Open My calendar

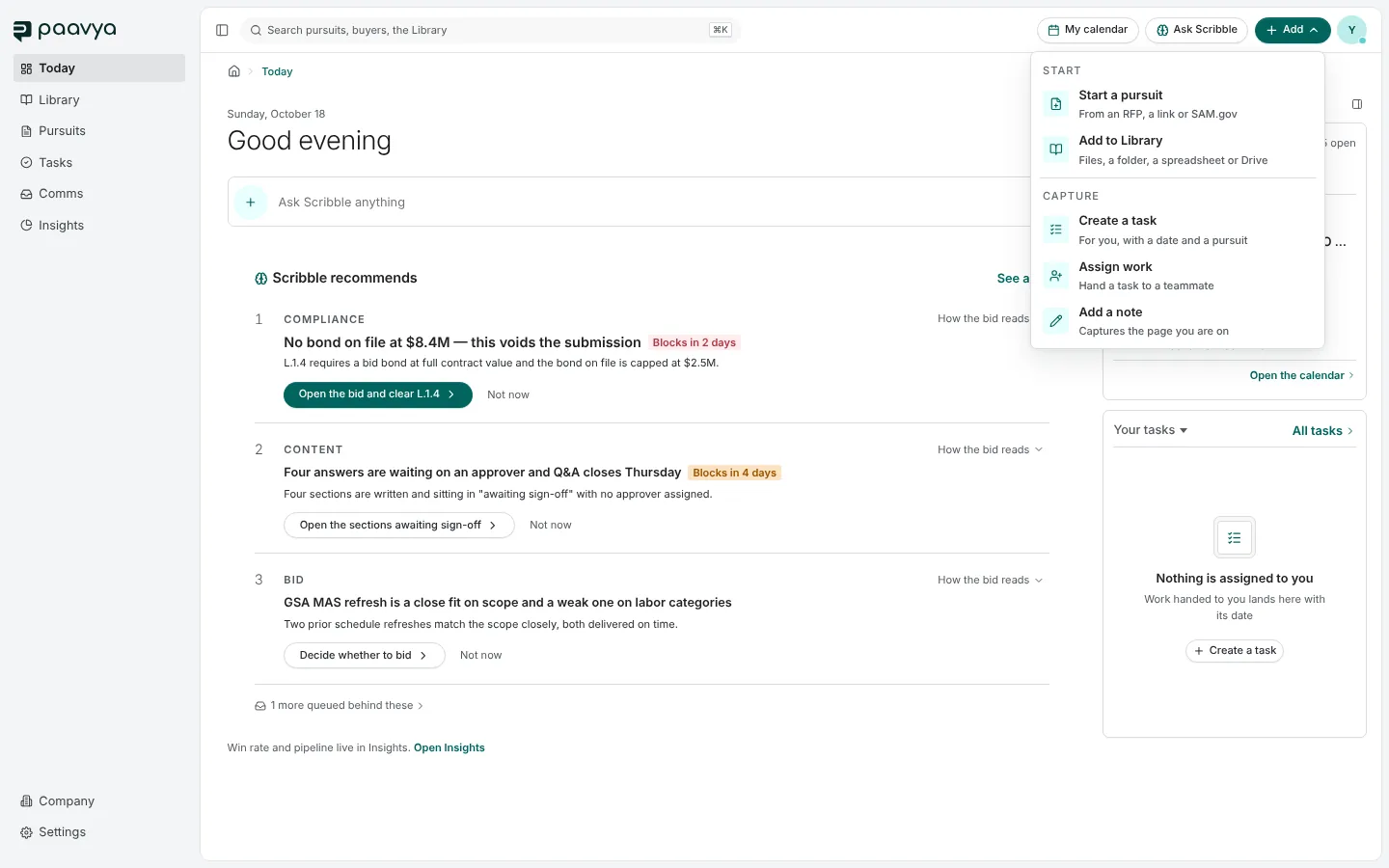1088,30
